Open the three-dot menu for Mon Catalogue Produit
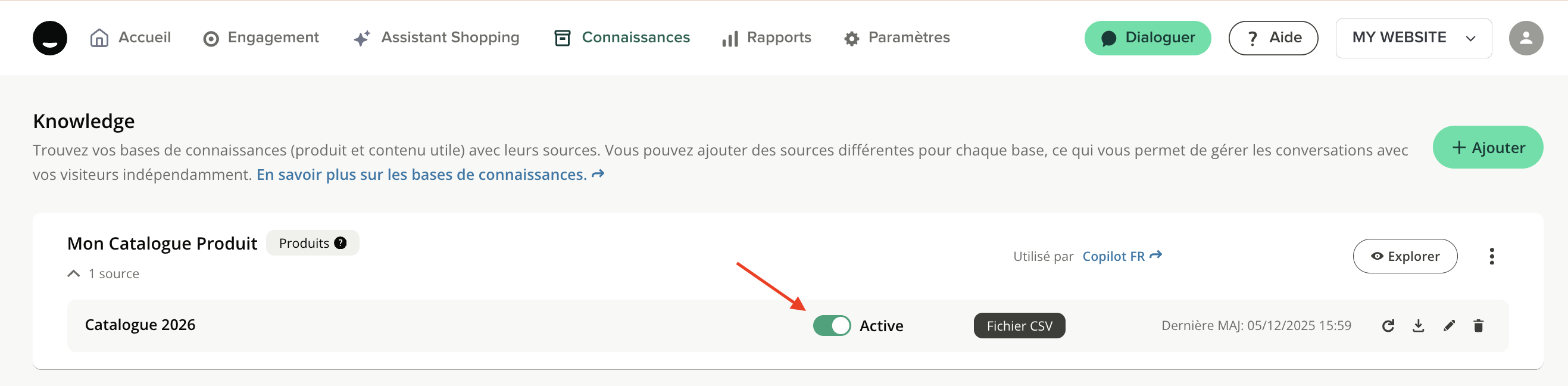The height and width of the screenshot is (386, 1568). coord(1491,256)
